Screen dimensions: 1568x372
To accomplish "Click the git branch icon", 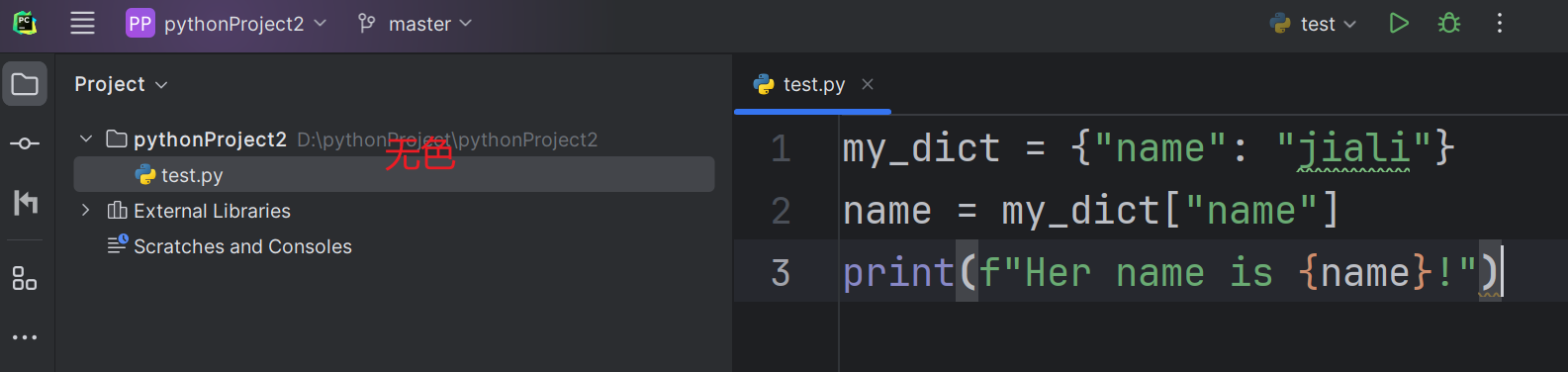I will pyautogui.click(x=367, y=24).
